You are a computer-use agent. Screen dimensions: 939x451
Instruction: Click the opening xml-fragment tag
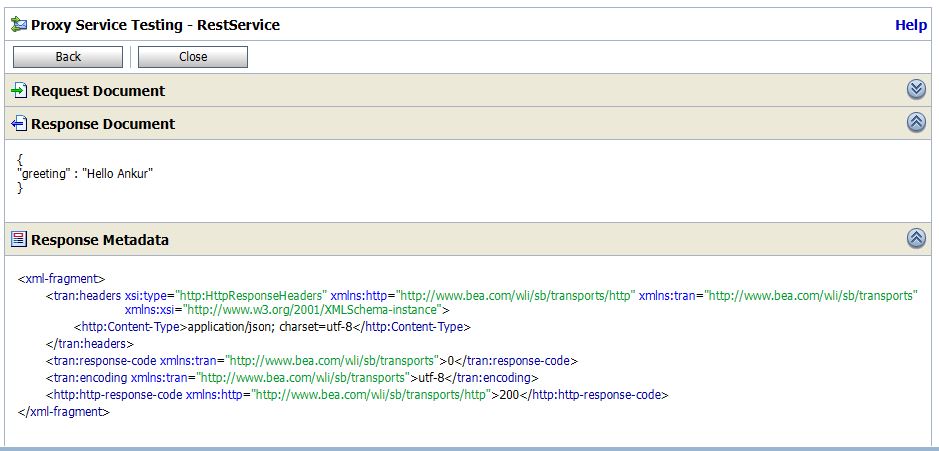tap(61, 279)
